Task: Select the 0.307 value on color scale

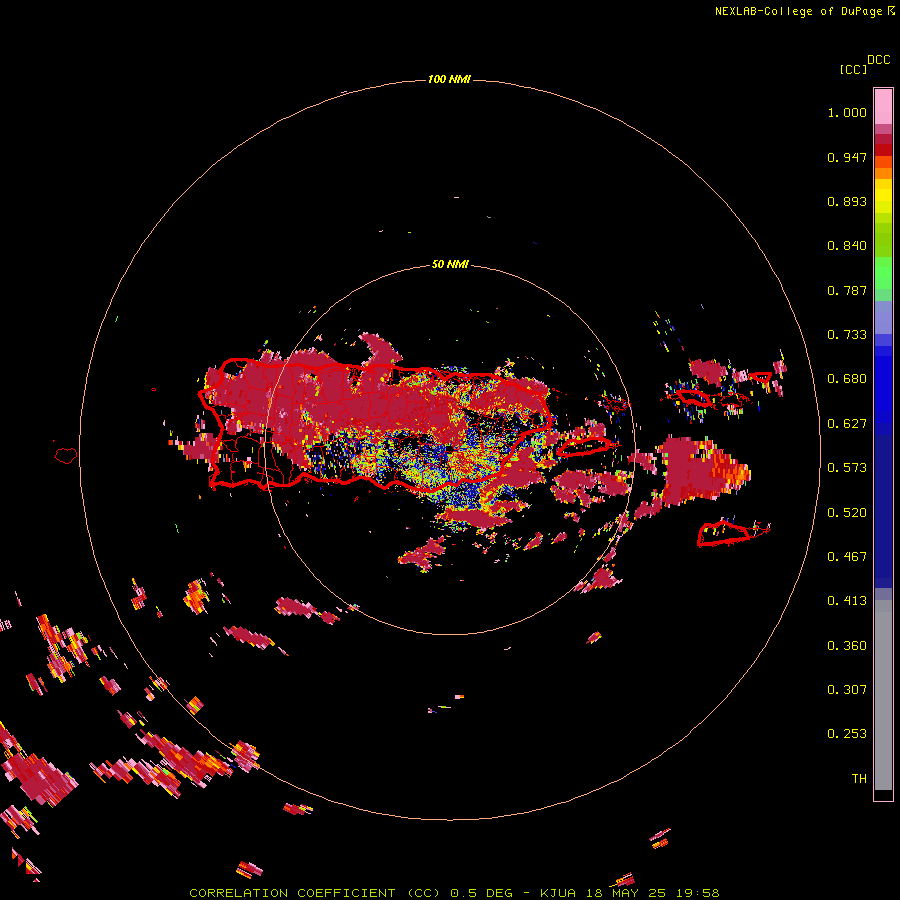Action: tap(847, 690)
